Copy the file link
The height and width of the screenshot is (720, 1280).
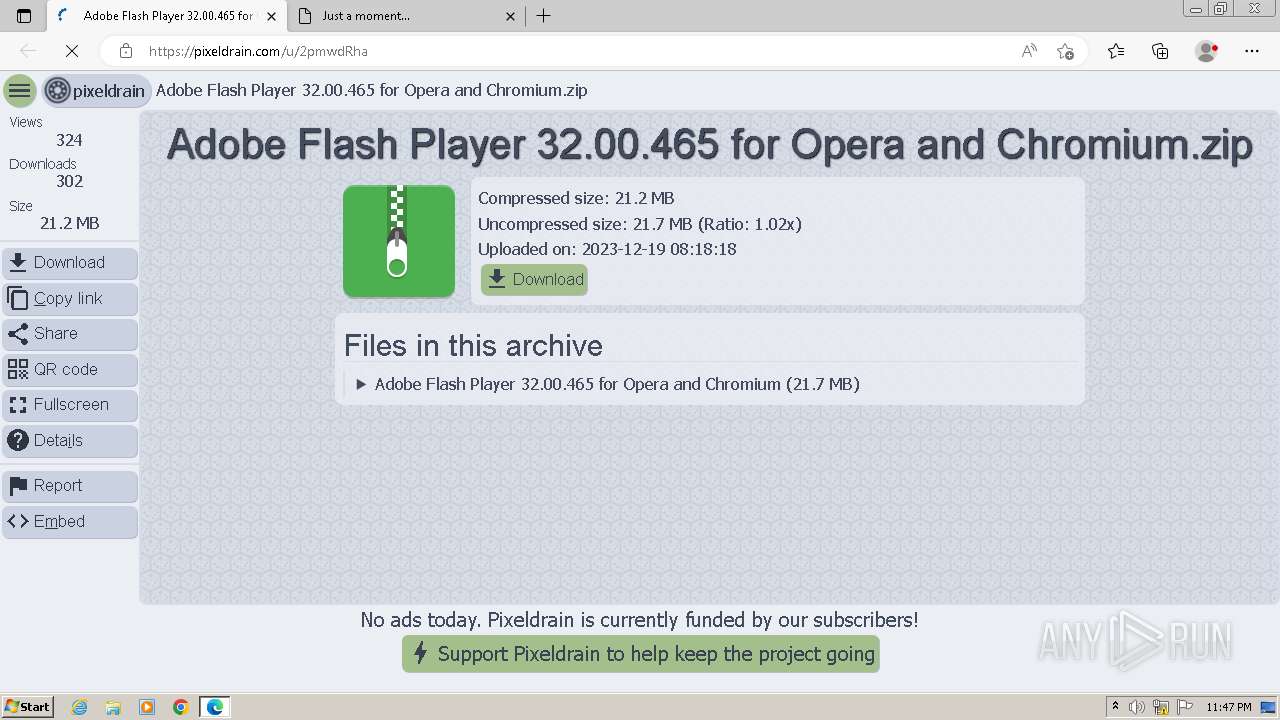coord(70,298)
